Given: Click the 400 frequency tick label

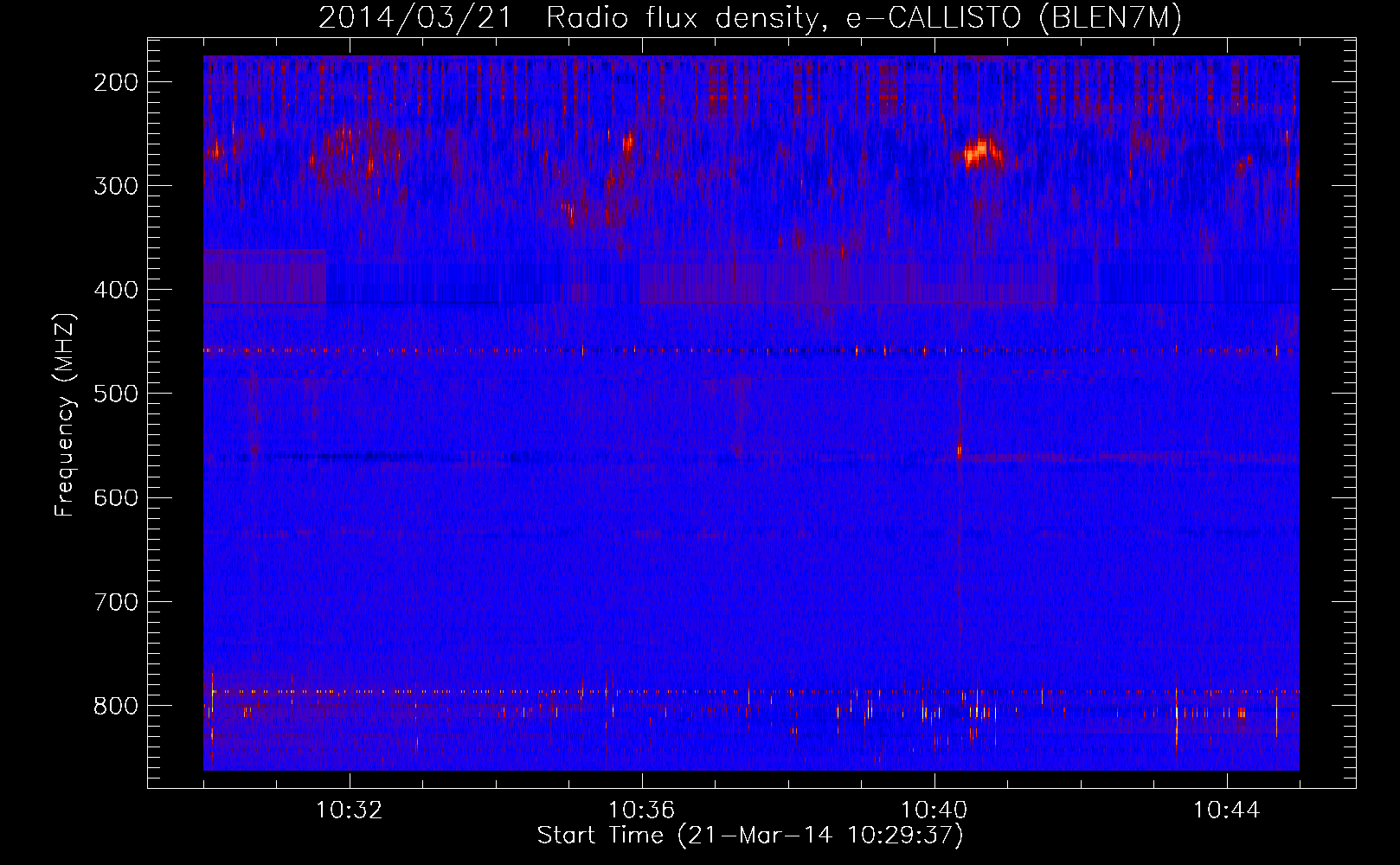Looking at the screenshot, I should pos(115,290).
